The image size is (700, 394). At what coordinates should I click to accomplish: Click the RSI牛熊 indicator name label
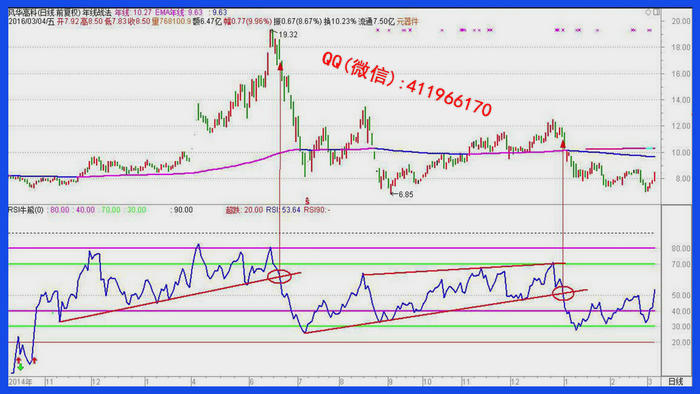click(x=25, y=210)
